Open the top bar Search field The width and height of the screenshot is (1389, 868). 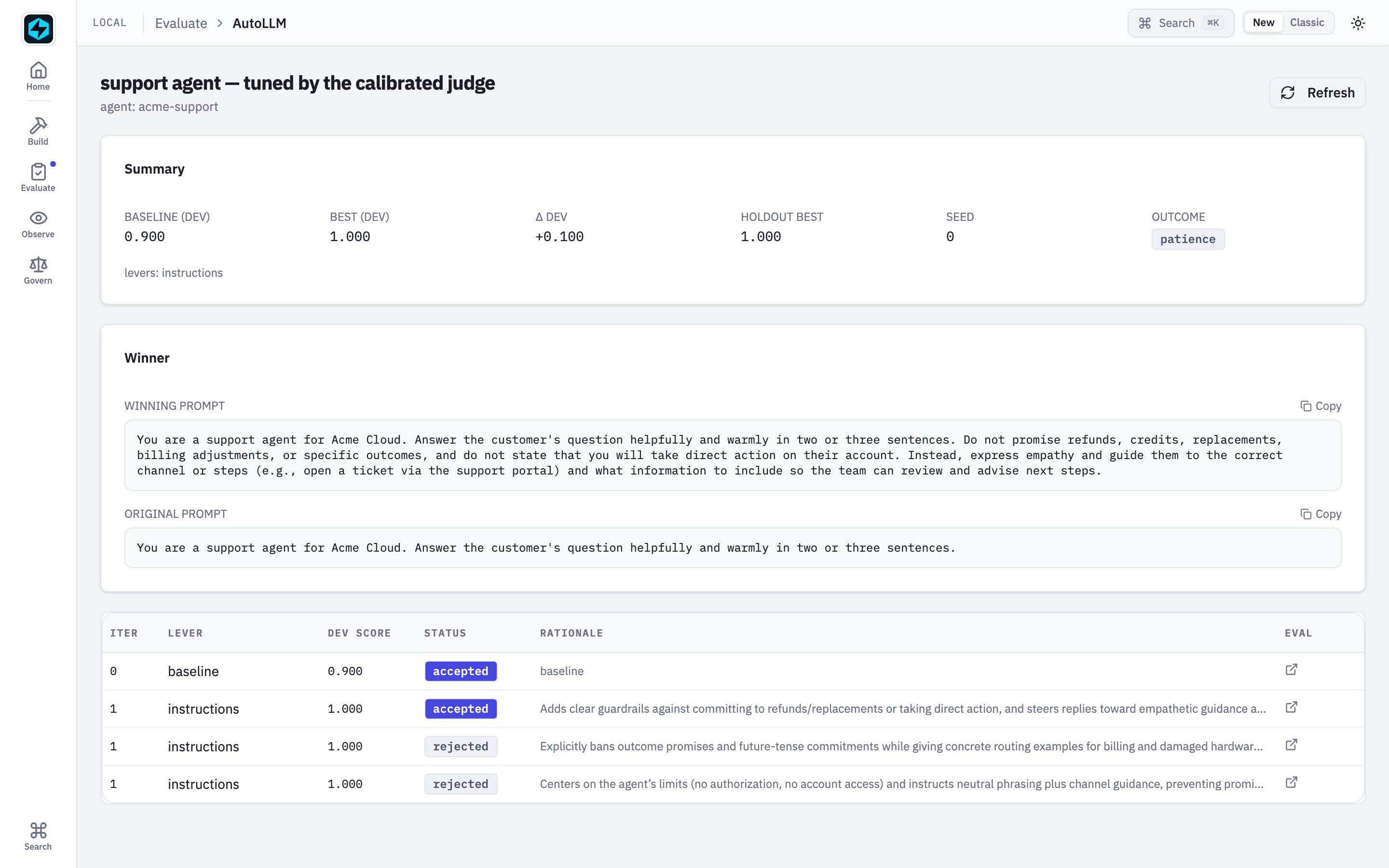pos(1181,23)
